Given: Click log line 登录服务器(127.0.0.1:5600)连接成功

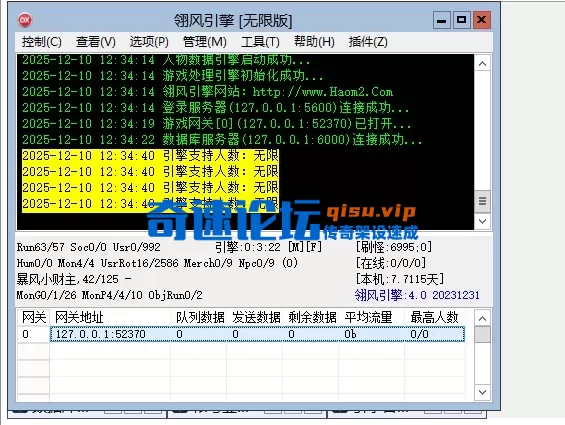Looking at the screenshot, I should pyautogui.click(x=215, y=108).
